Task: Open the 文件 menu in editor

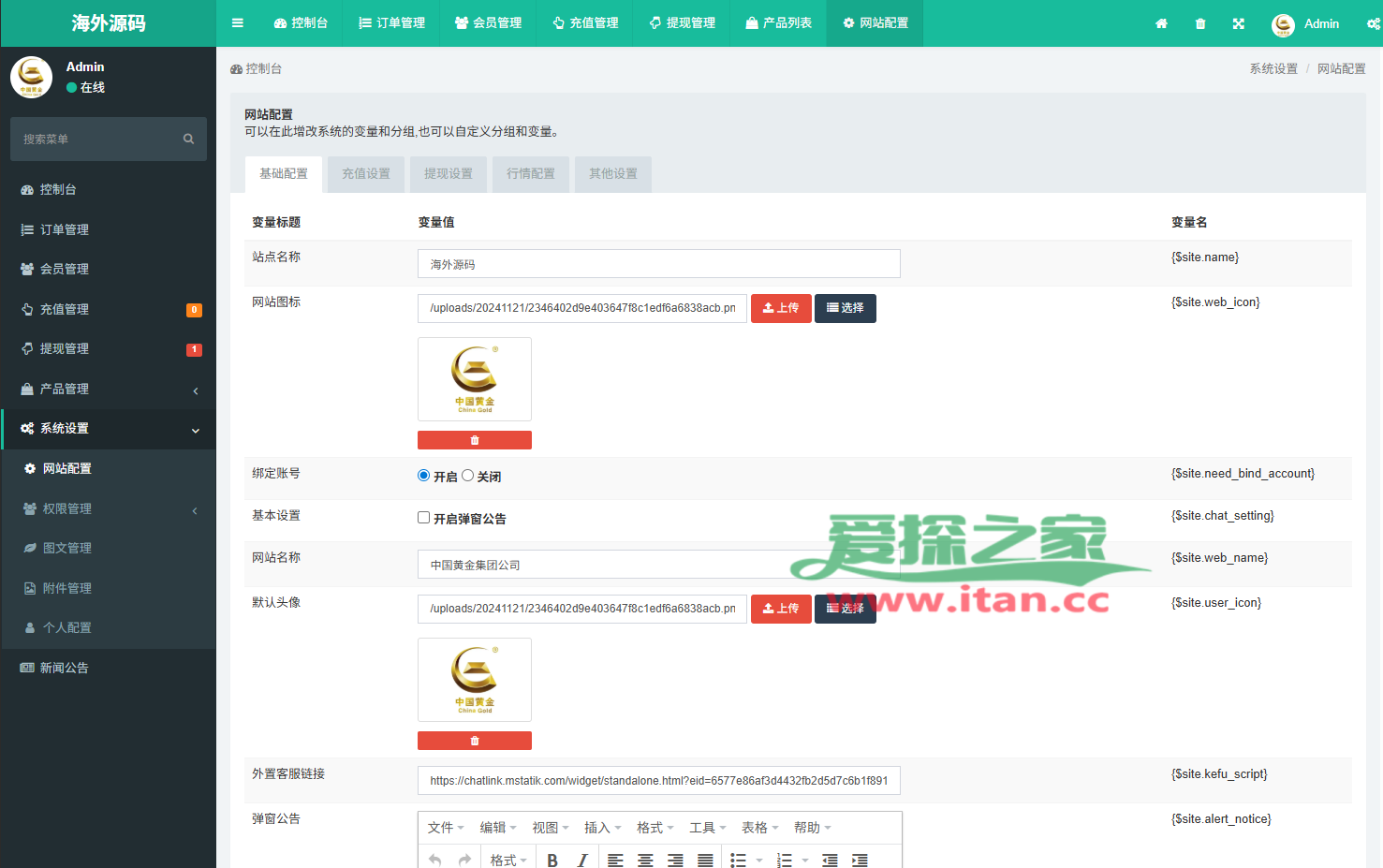Action: (x=446, y=828)
